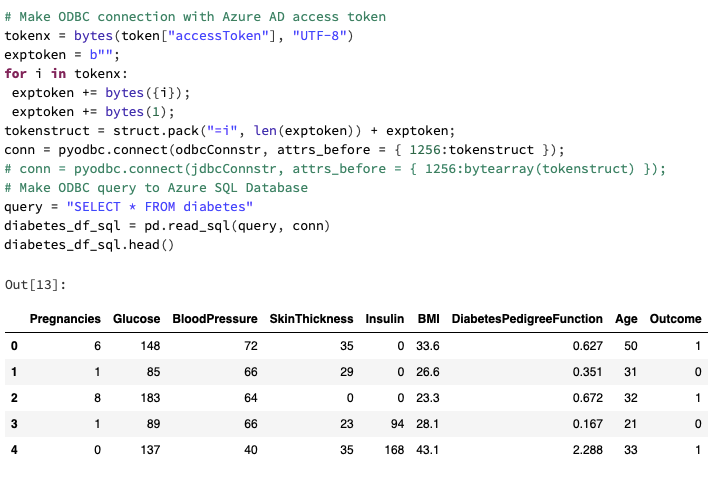Click the SkinThickness column header
Viewport: 726px width, 479px height.
point(311,319)
